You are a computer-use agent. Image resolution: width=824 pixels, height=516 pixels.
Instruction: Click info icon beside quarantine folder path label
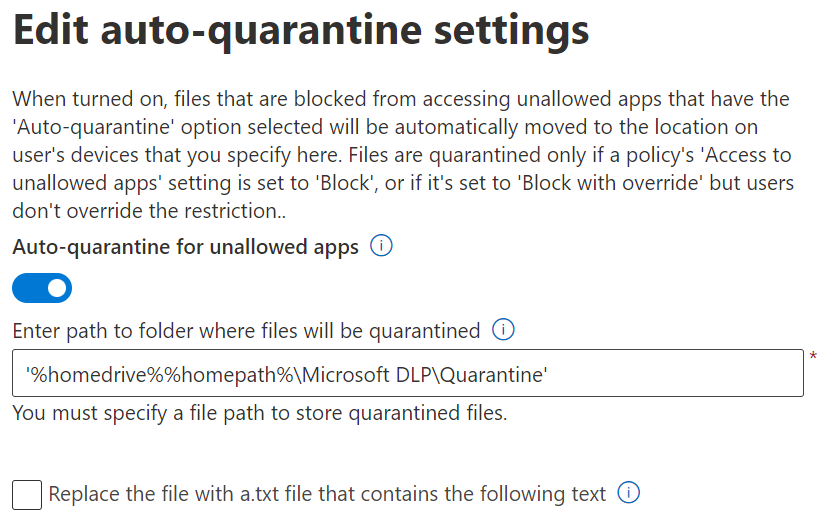503,329
